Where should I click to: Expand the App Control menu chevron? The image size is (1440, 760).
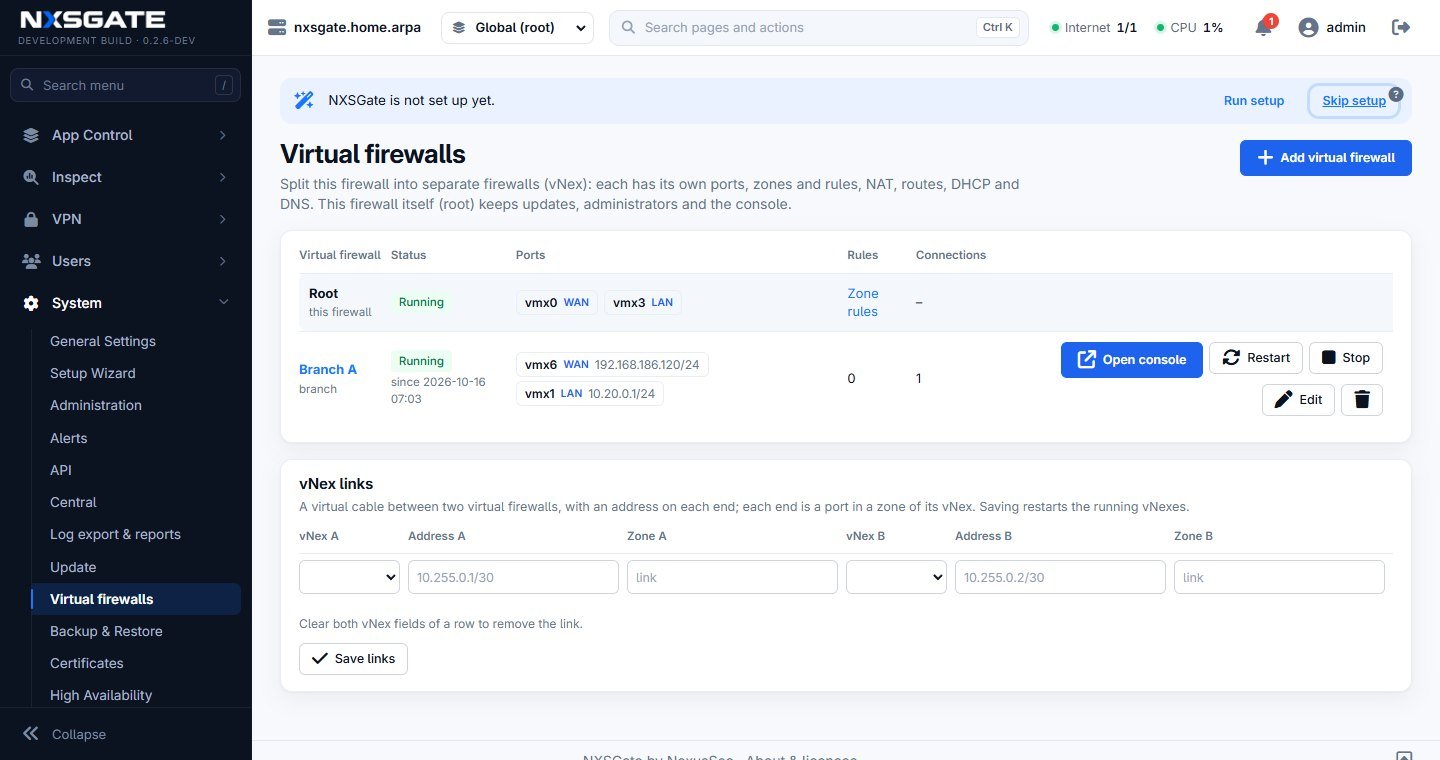coord(222,135)
